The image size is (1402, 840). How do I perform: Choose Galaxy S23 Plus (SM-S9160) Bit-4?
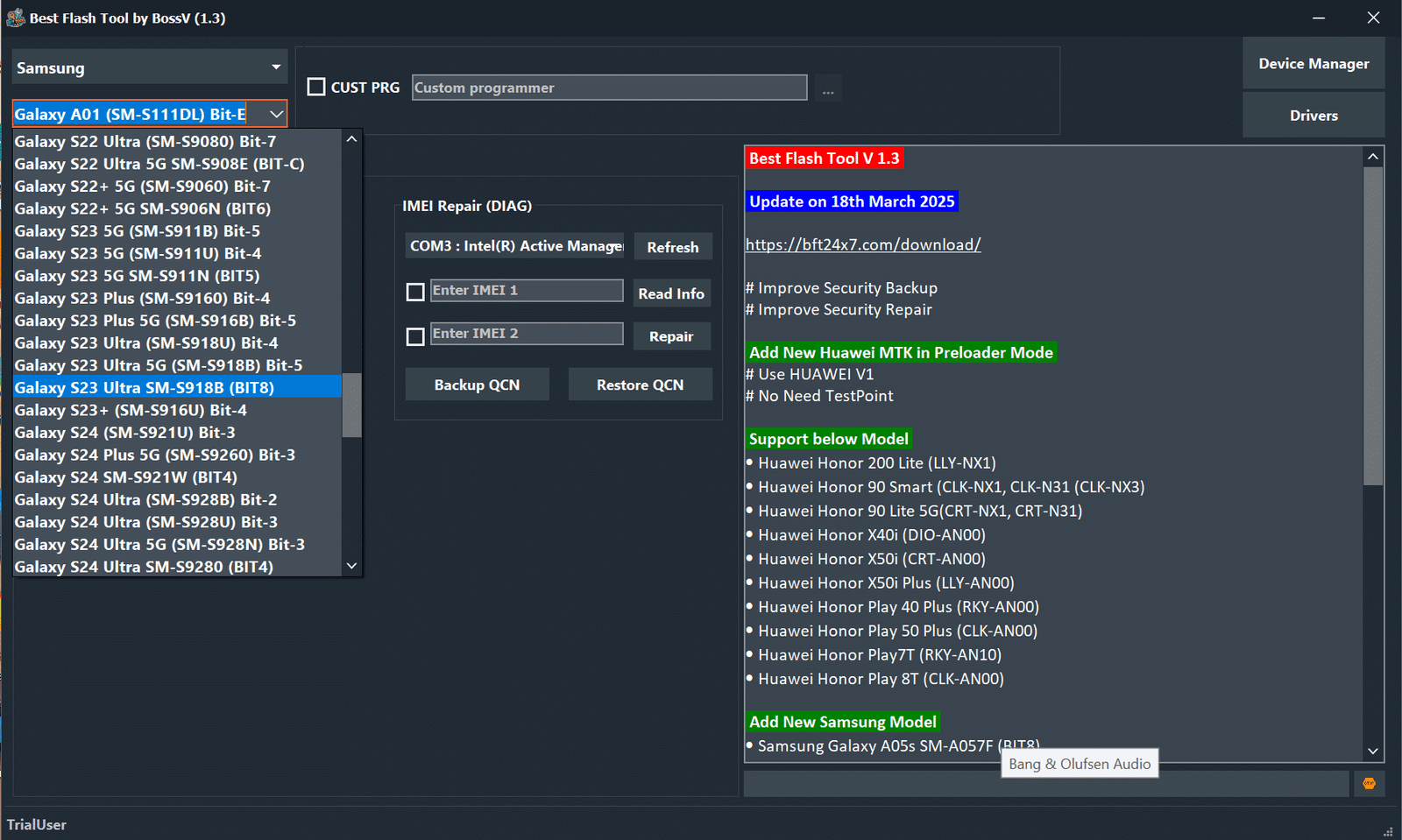pos(177,298)
